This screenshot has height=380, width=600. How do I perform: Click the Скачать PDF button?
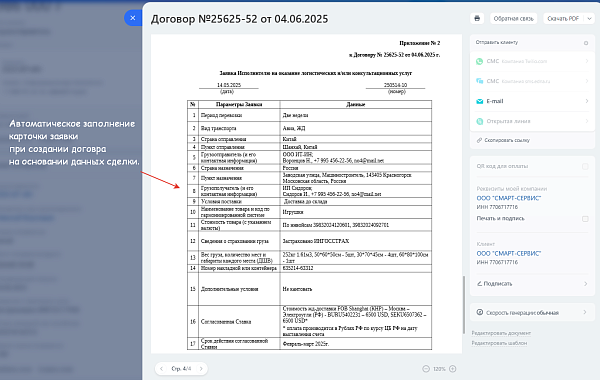tap(563, 18)
